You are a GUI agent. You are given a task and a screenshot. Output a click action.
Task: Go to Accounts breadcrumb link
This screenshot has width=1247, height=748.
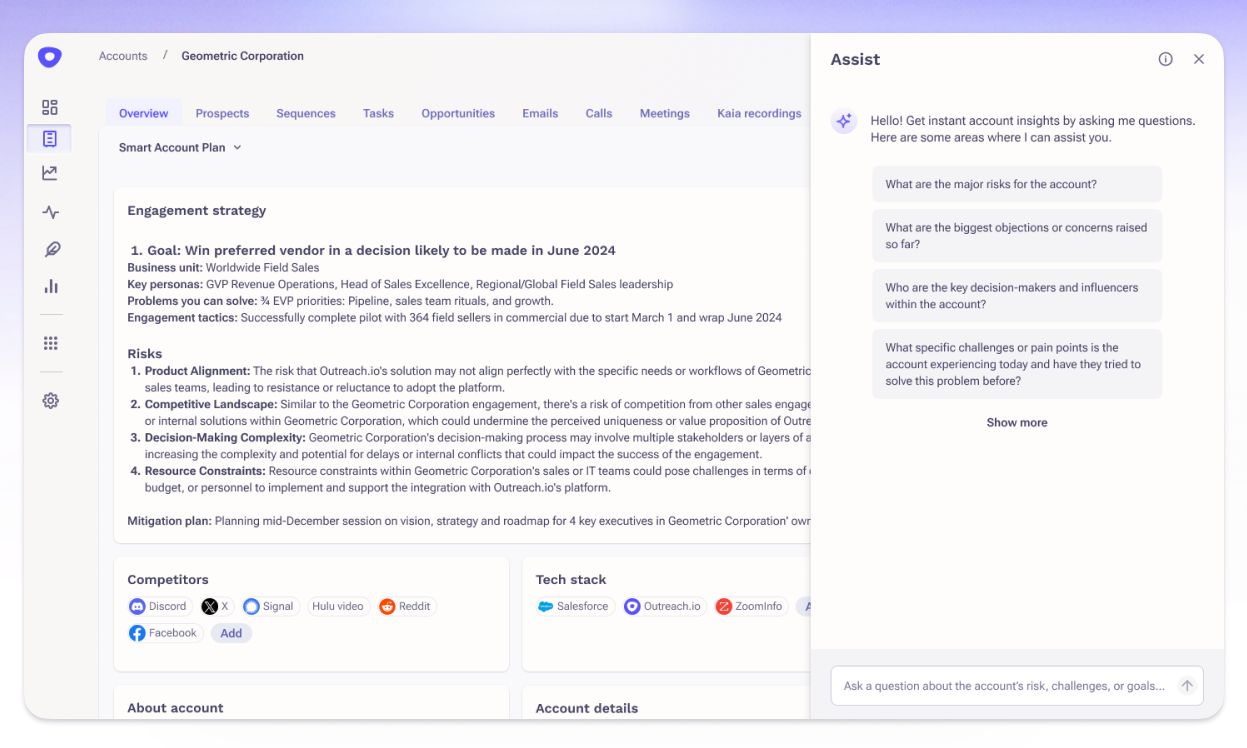(x=123, y=56)
